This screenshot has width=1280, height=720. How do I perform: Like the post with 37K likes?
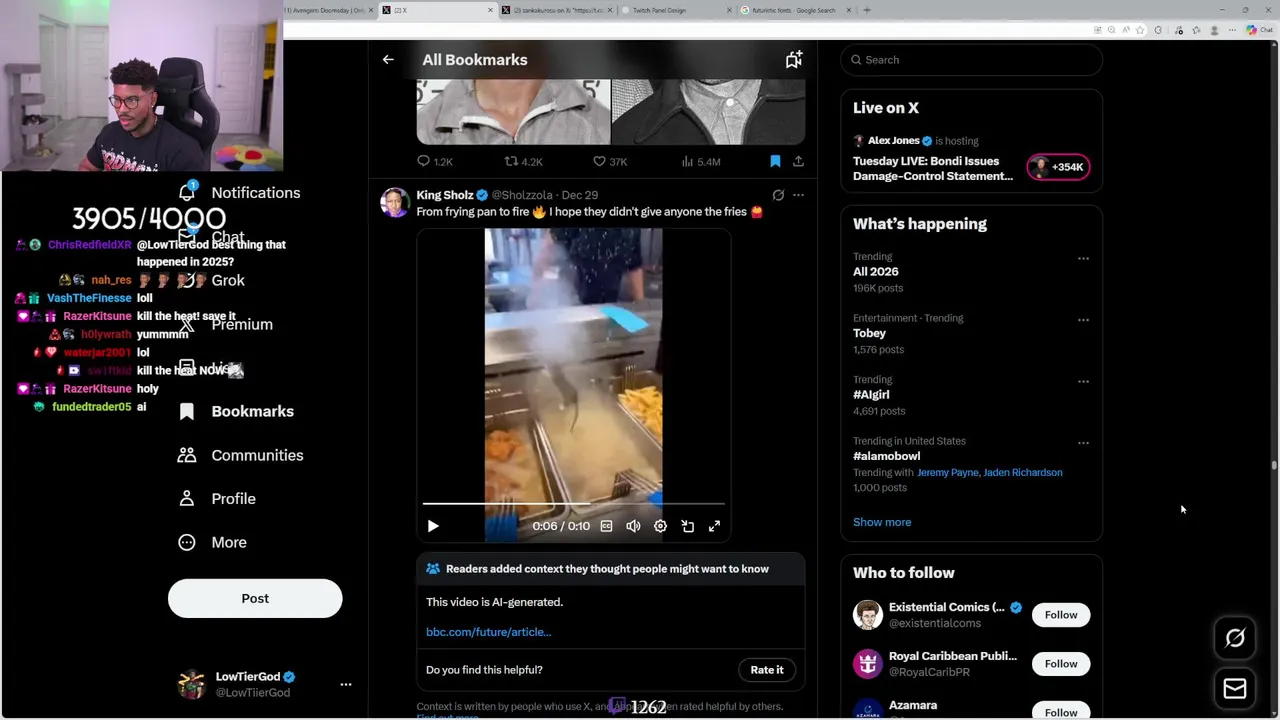pyautogui.click(x=610, y=161)
